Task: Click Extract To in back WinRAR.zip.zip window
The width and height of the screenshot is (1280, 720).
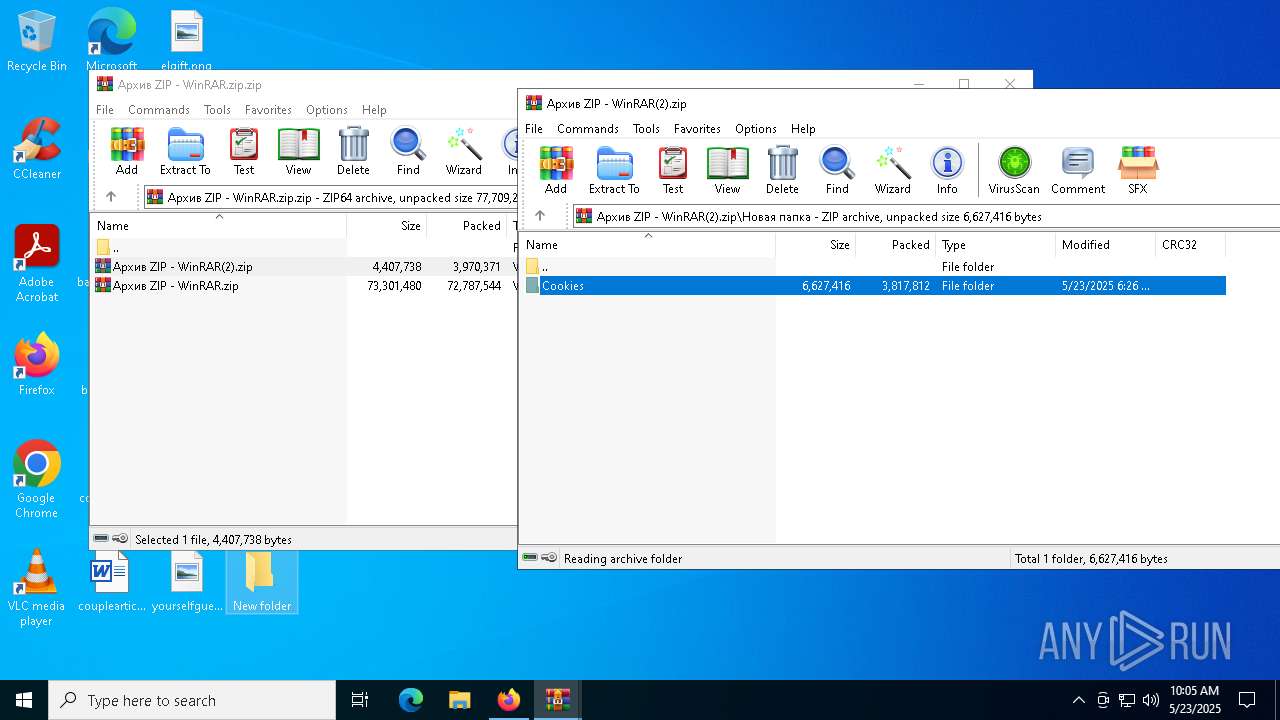Action: (x=185, y=151)
